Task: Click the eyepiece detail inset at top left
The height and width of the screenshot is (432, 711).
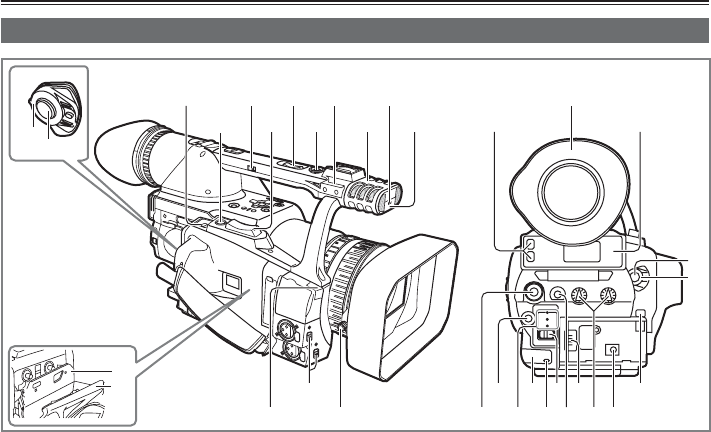Action: pyautogui.click(x=49, y=113)
